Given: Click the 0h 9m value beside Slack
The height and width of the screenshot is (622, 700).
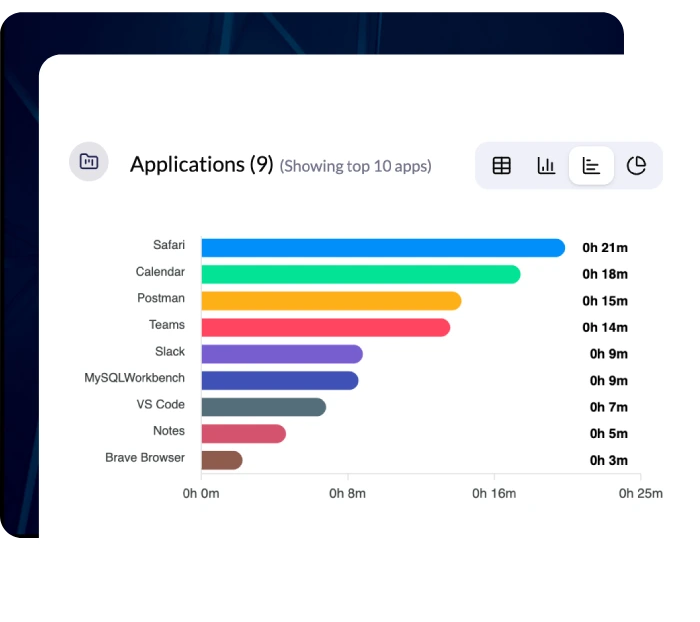Looking at the screenshot, I should pyautogui.click(x=608, y=354).
